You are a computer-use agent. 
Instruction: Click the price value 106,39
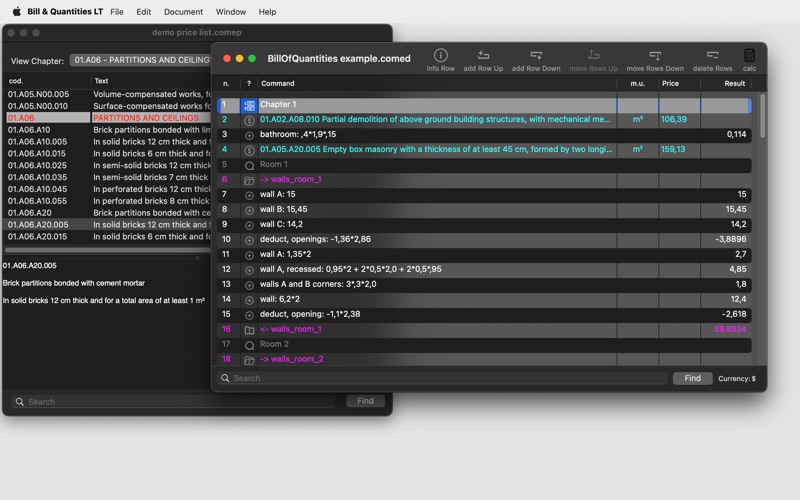pyautogui.click(x=673, y=119)
